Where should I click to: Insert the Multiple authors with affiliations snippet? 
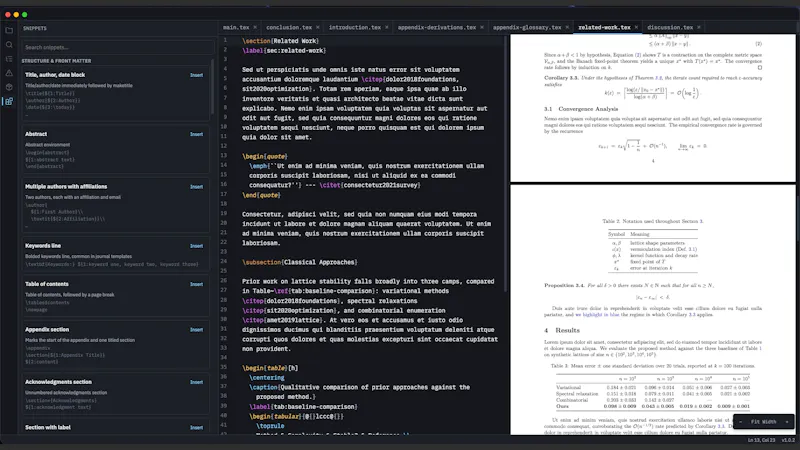pyautogui.click(x=196, y=187)
